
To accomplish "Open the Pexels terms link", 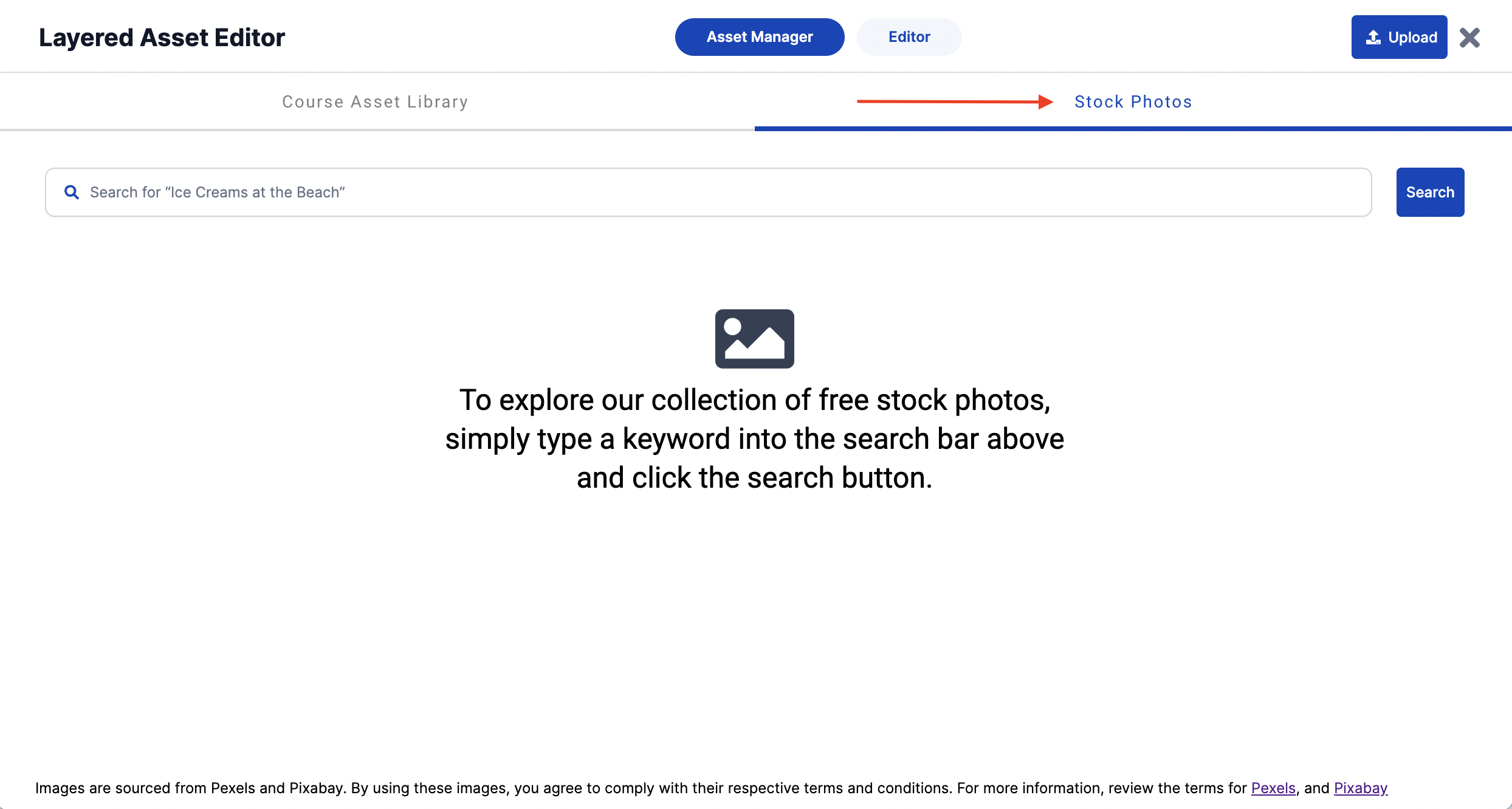I will [1273, 788].
